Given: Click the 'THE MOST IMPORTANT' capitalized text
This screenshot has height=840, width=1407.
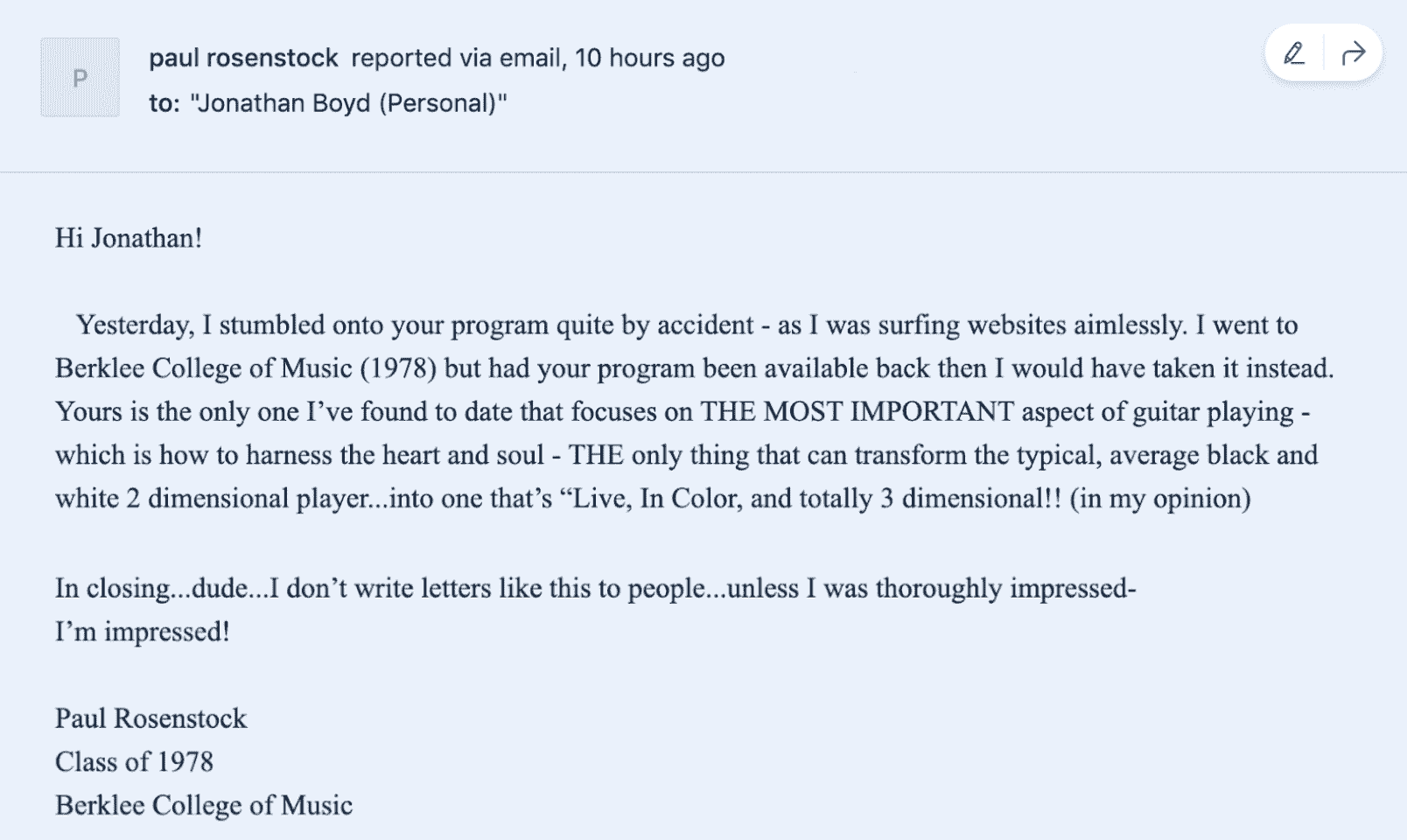Looking at the screenshot, I should pos(857,411).
